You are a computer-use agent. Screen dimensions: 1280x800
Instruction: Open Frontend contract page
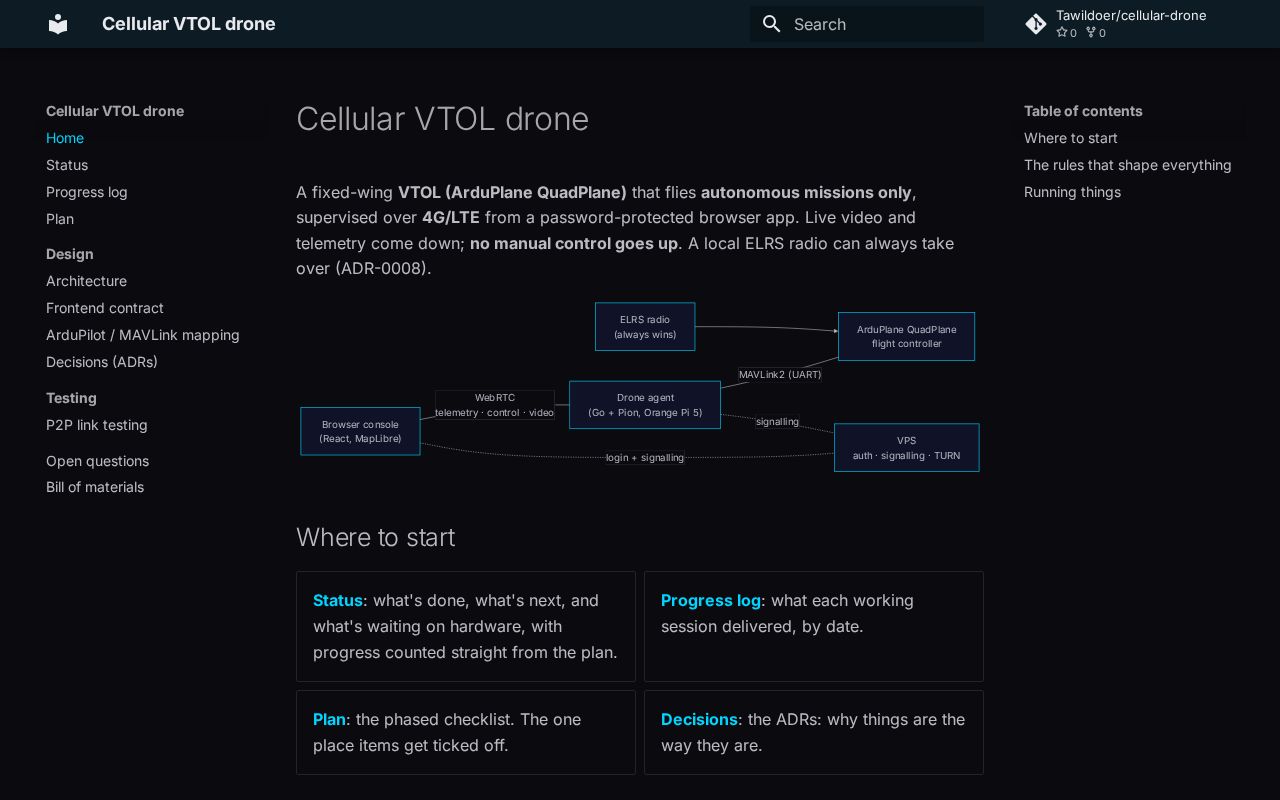[x=105, y=308]
